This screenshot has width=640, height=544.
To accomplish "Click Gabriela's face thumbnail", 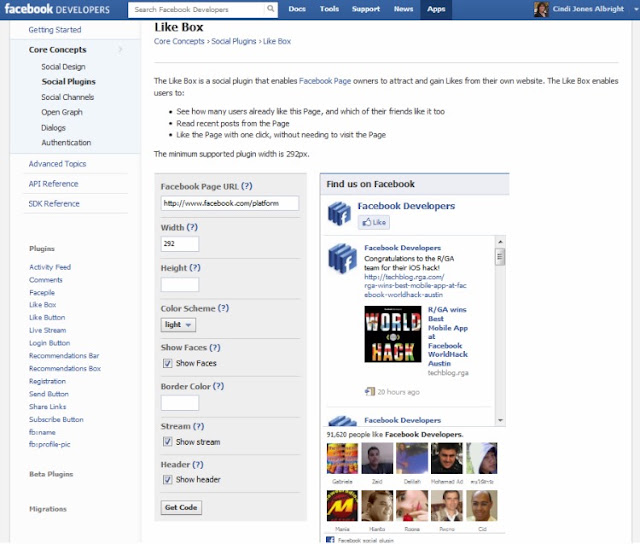I will [x=342, y=458].
